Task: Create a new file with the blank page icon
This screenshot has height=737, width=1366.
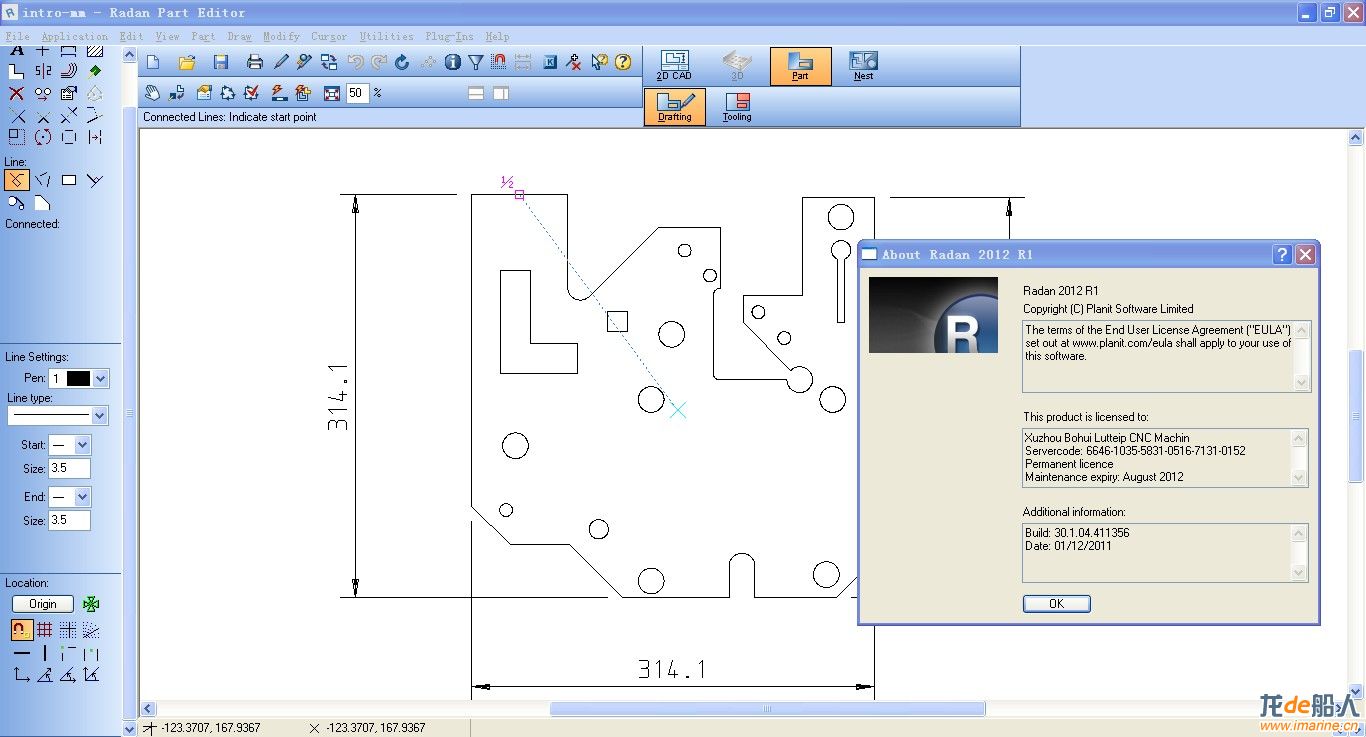Action: click(153, 62)
